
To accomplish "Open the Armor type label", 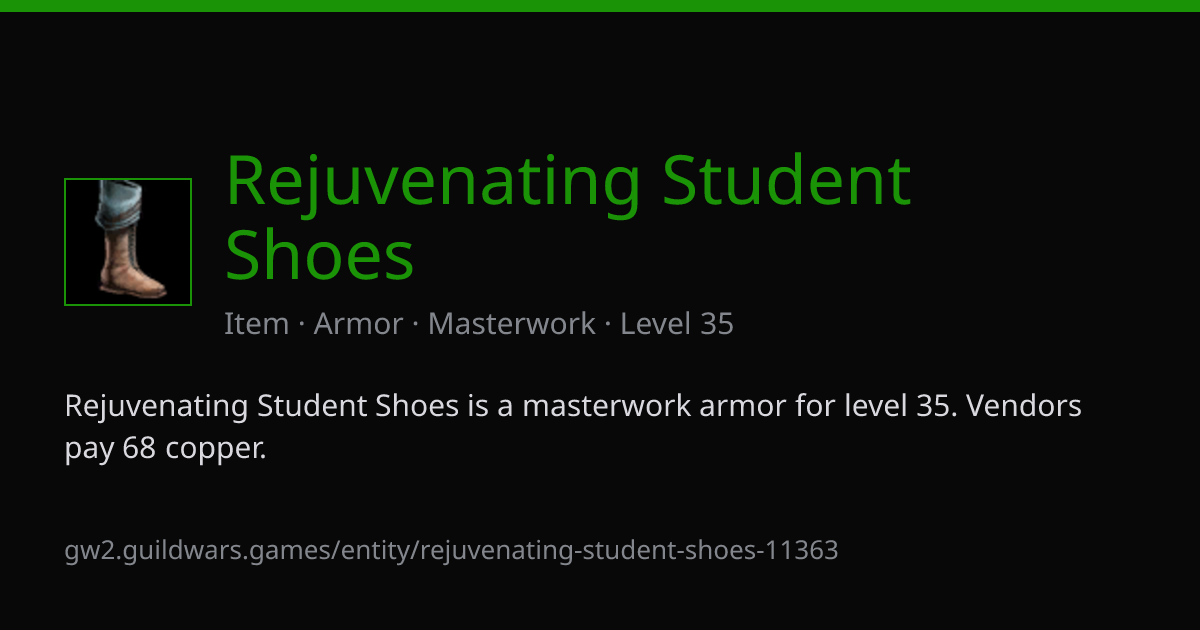I will tap(358, 324).
